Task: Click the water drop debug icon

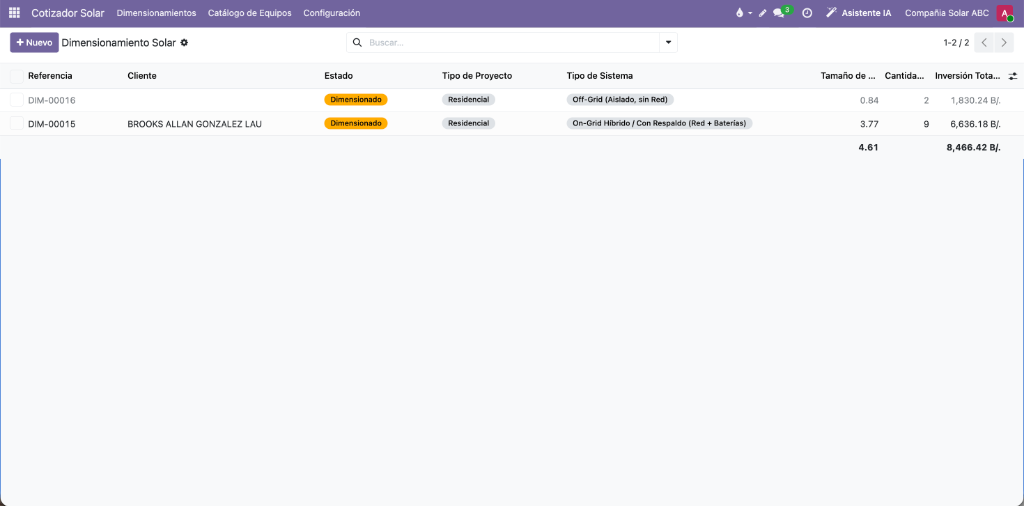Action: click(x=739, y=13)
